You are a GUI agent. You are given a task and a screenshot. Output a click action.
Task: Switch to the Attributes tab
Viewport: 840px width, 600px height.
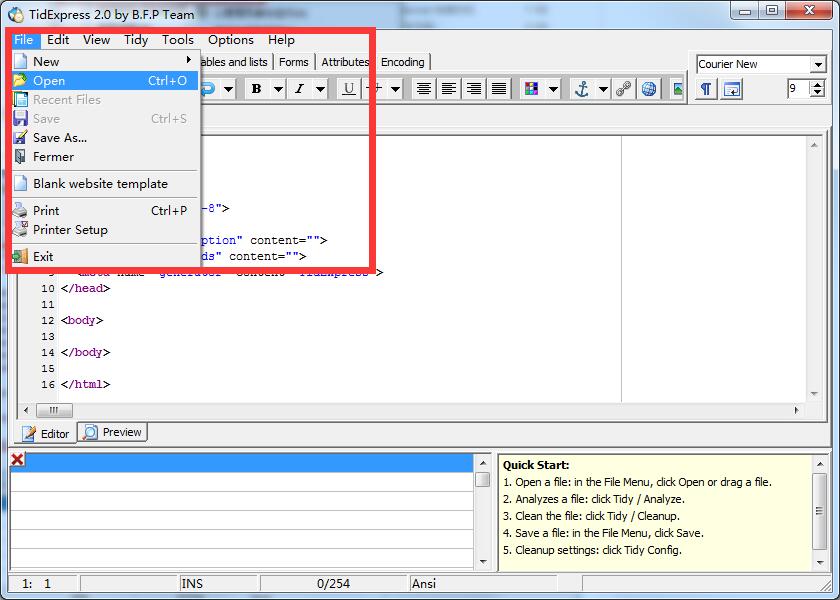pos(346,62)
